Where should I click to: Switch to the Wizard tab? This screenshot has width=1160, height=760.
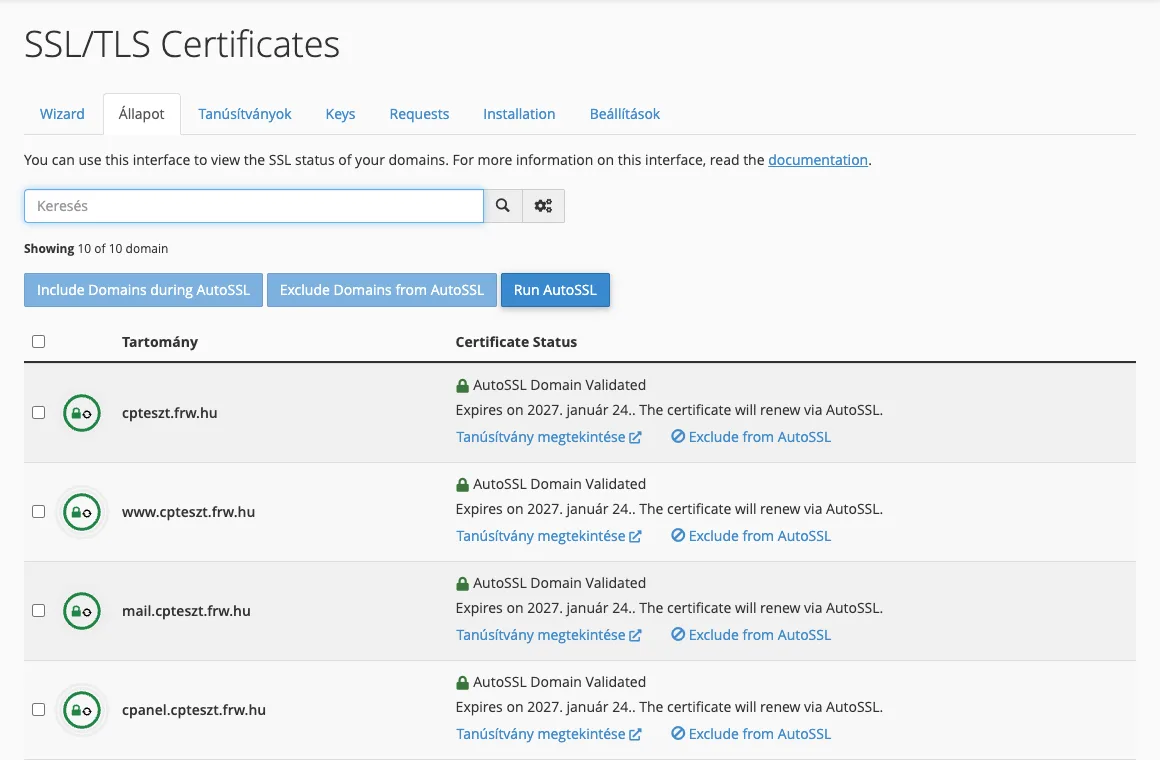pyautogui.click(x=62, y=114)
